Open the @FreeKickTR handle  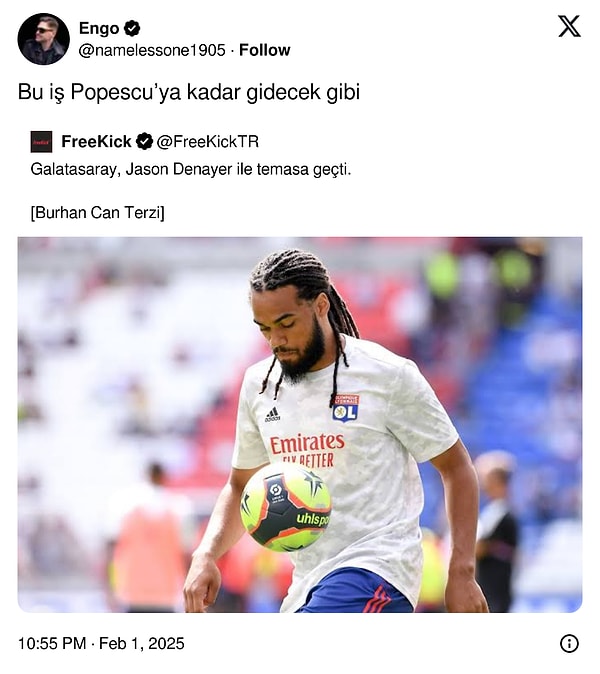208,141
